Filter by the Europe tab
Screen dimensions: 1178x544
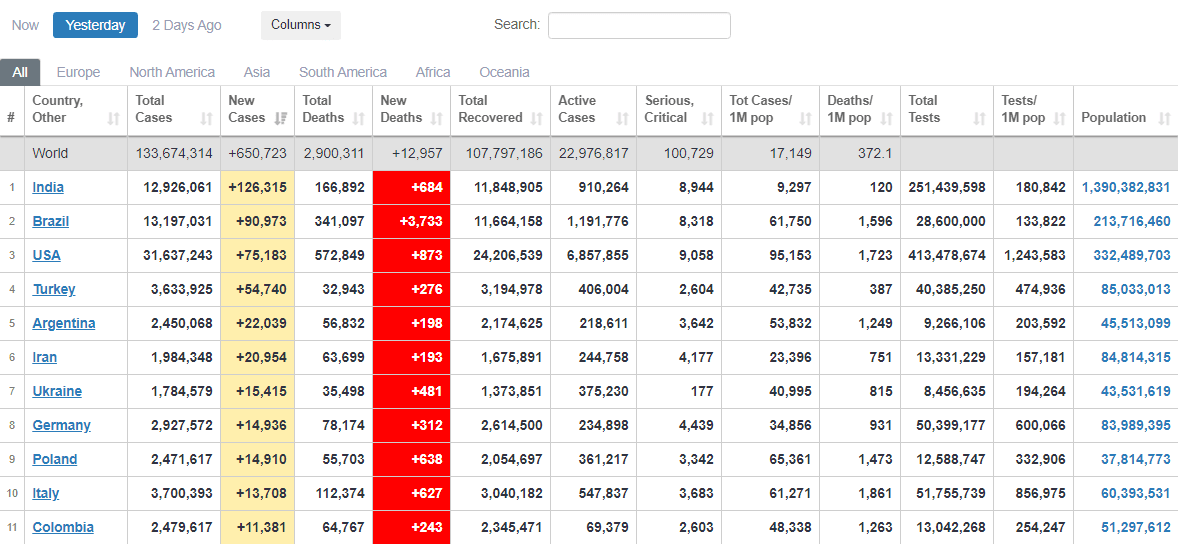[x=78, y=72]
